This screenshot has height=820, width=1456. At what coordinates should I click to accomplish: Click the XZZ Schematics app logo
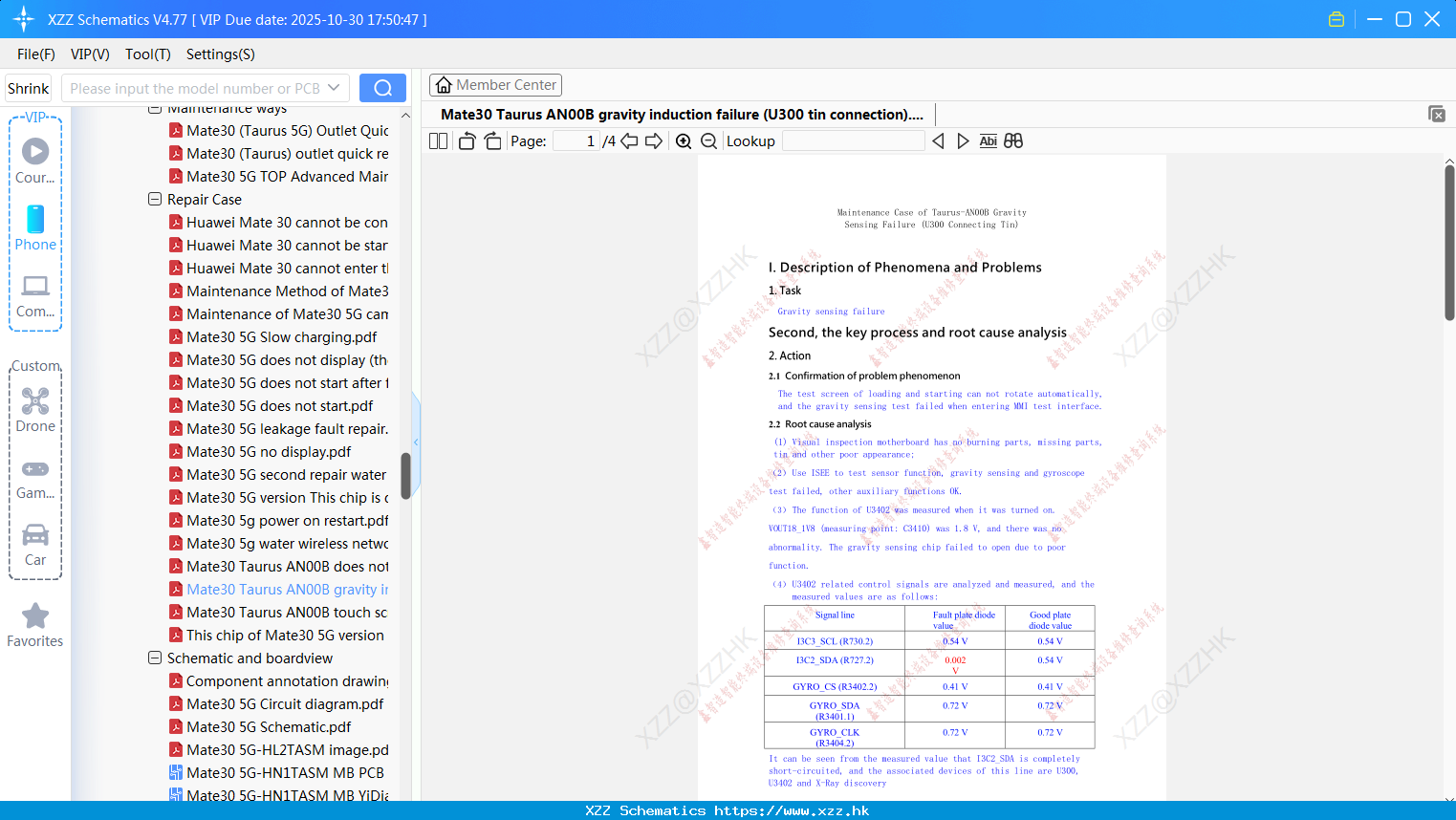24,19
